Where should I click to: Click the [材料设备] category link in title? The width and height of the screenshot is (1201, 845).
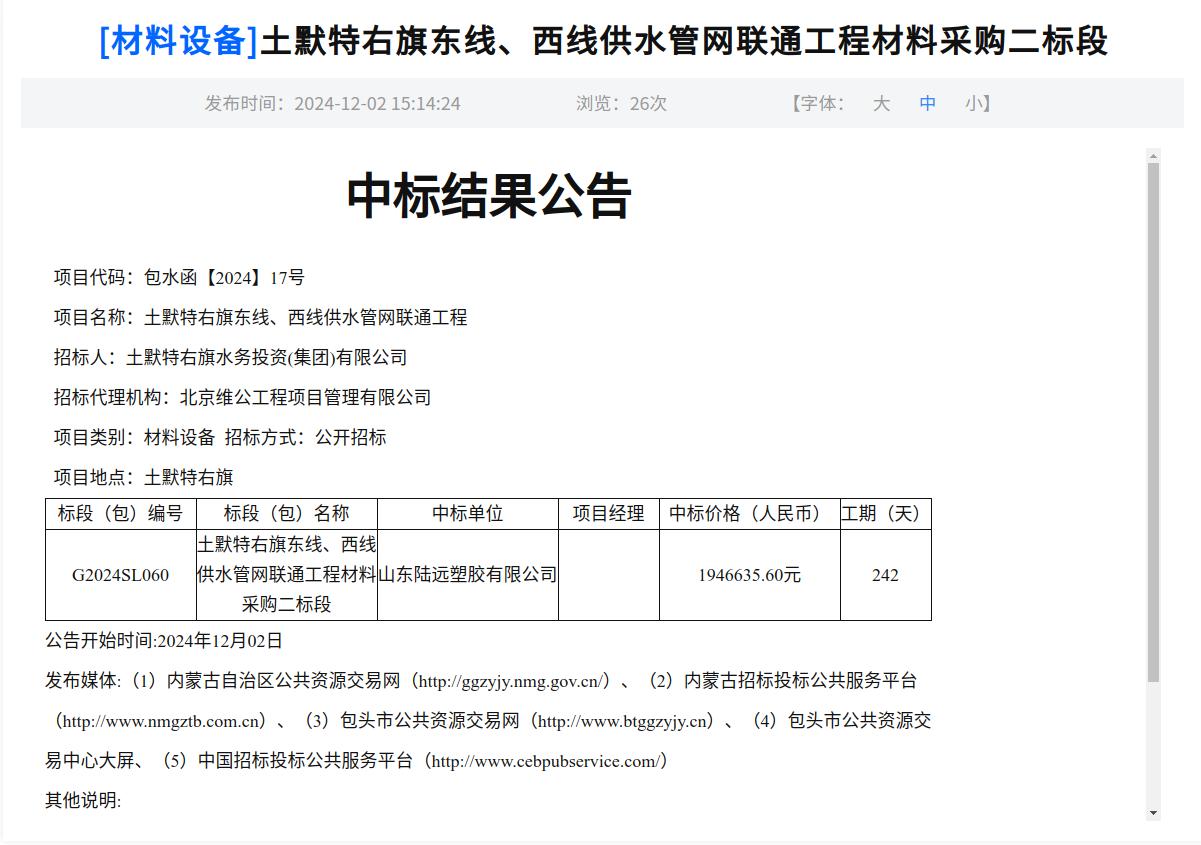[x=179, y=42]
